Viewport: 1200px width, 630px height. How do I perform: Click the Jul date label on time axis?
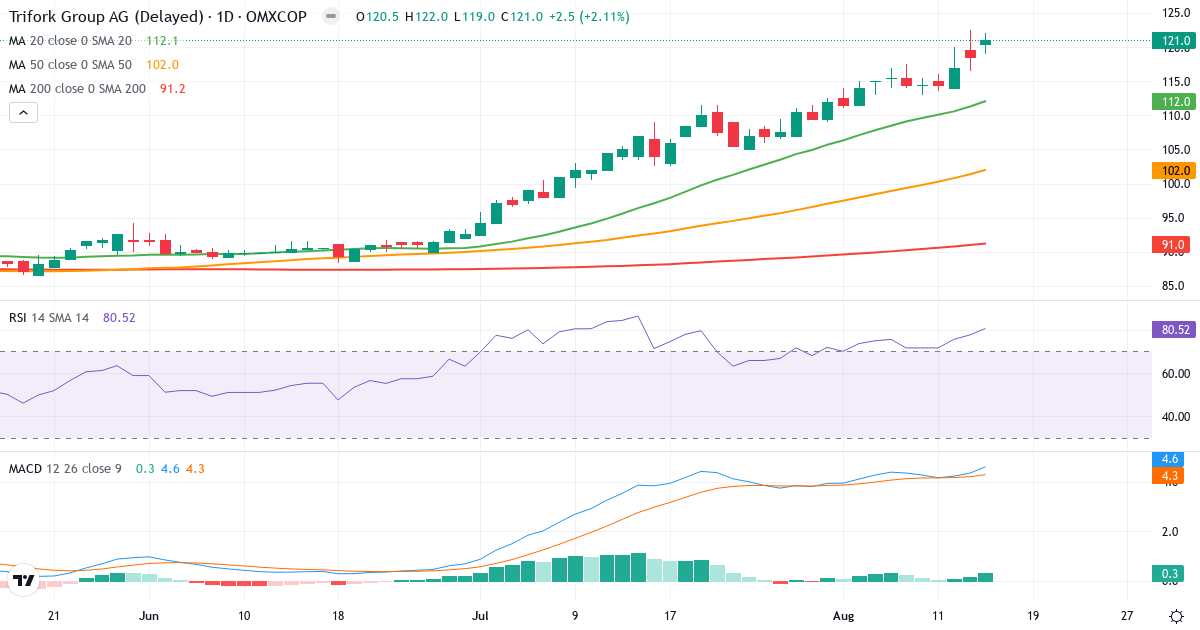click(x=480, y=616)
